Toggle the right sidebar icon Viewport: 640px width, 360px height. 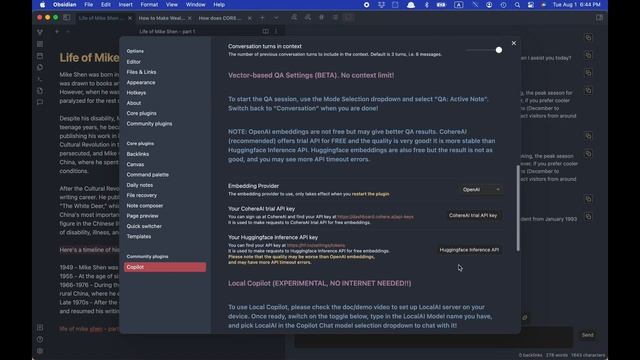[599, 18]
